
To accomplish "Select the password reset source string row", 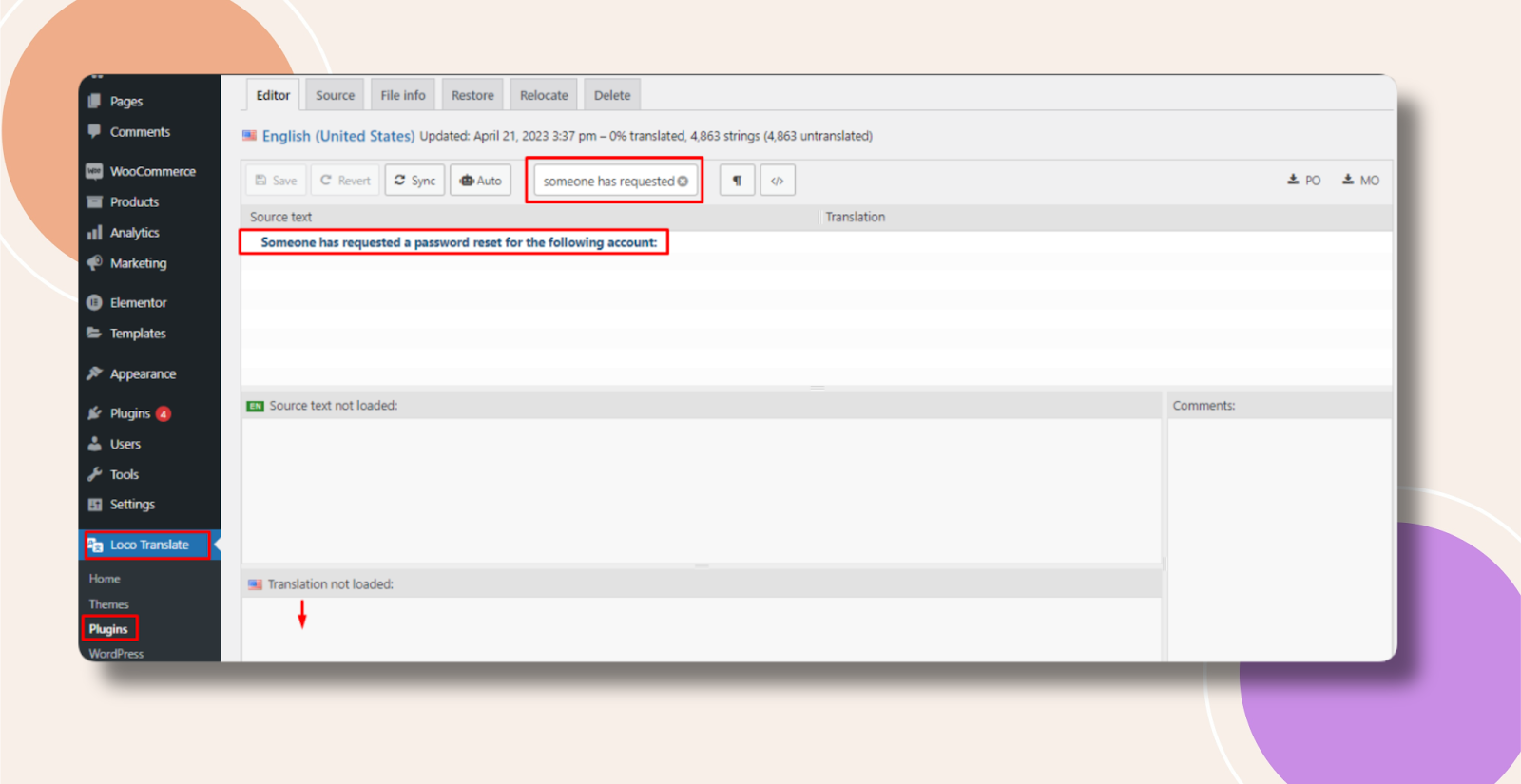I will 817,242.
